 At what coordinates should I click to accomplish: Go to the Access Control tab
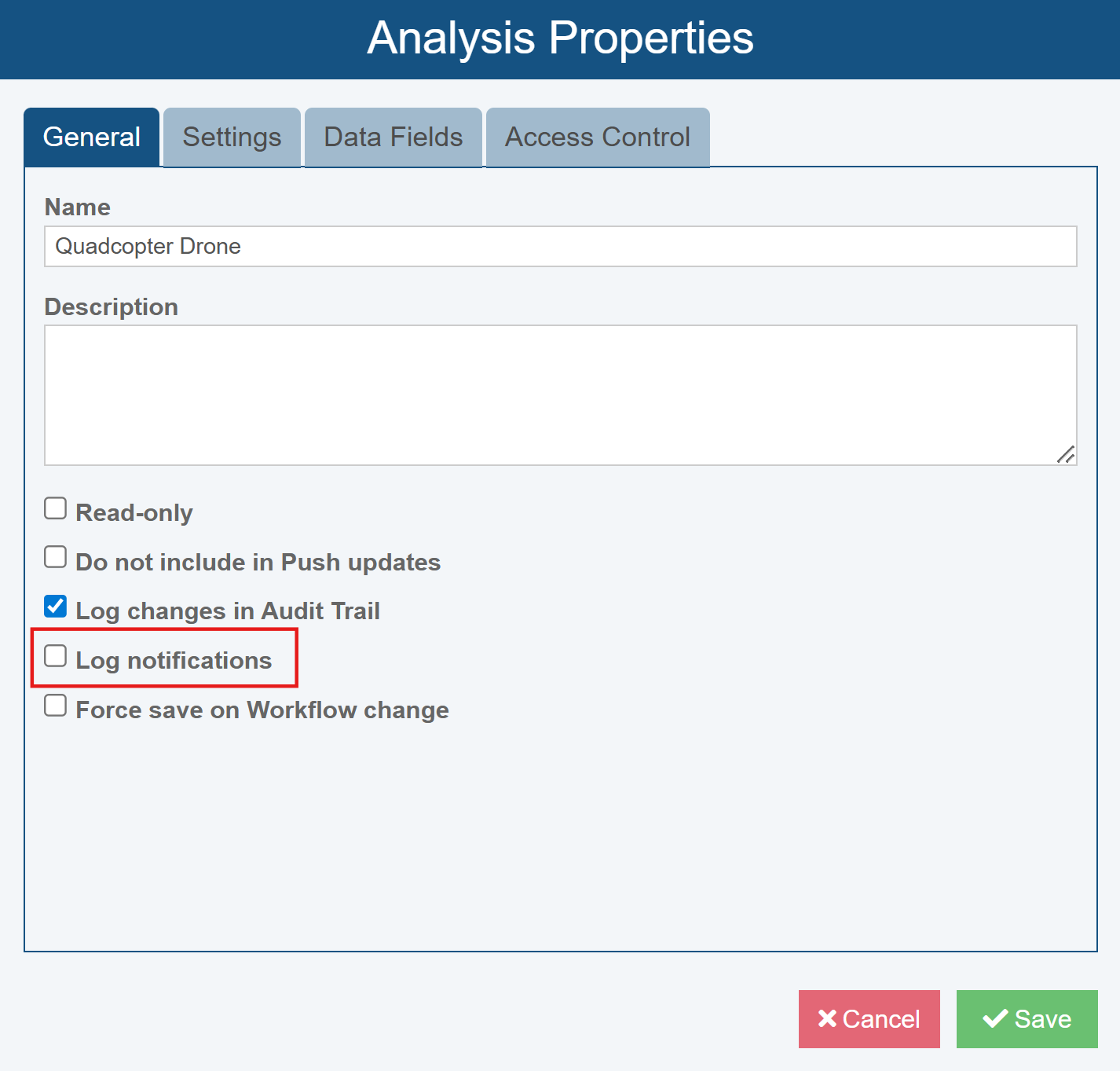(x=597, y=138)
